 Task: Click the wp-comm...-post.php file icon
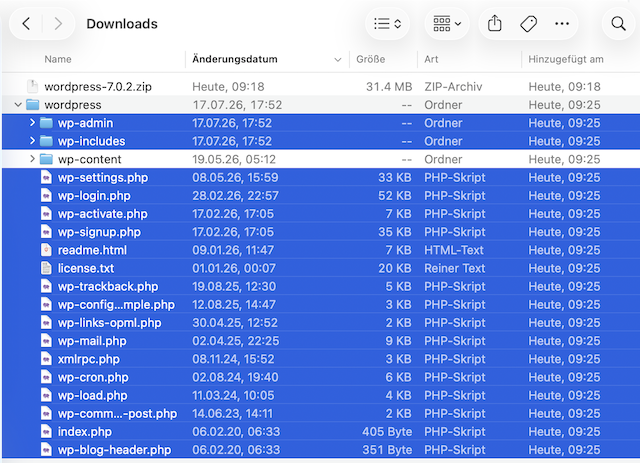point(47,414)
